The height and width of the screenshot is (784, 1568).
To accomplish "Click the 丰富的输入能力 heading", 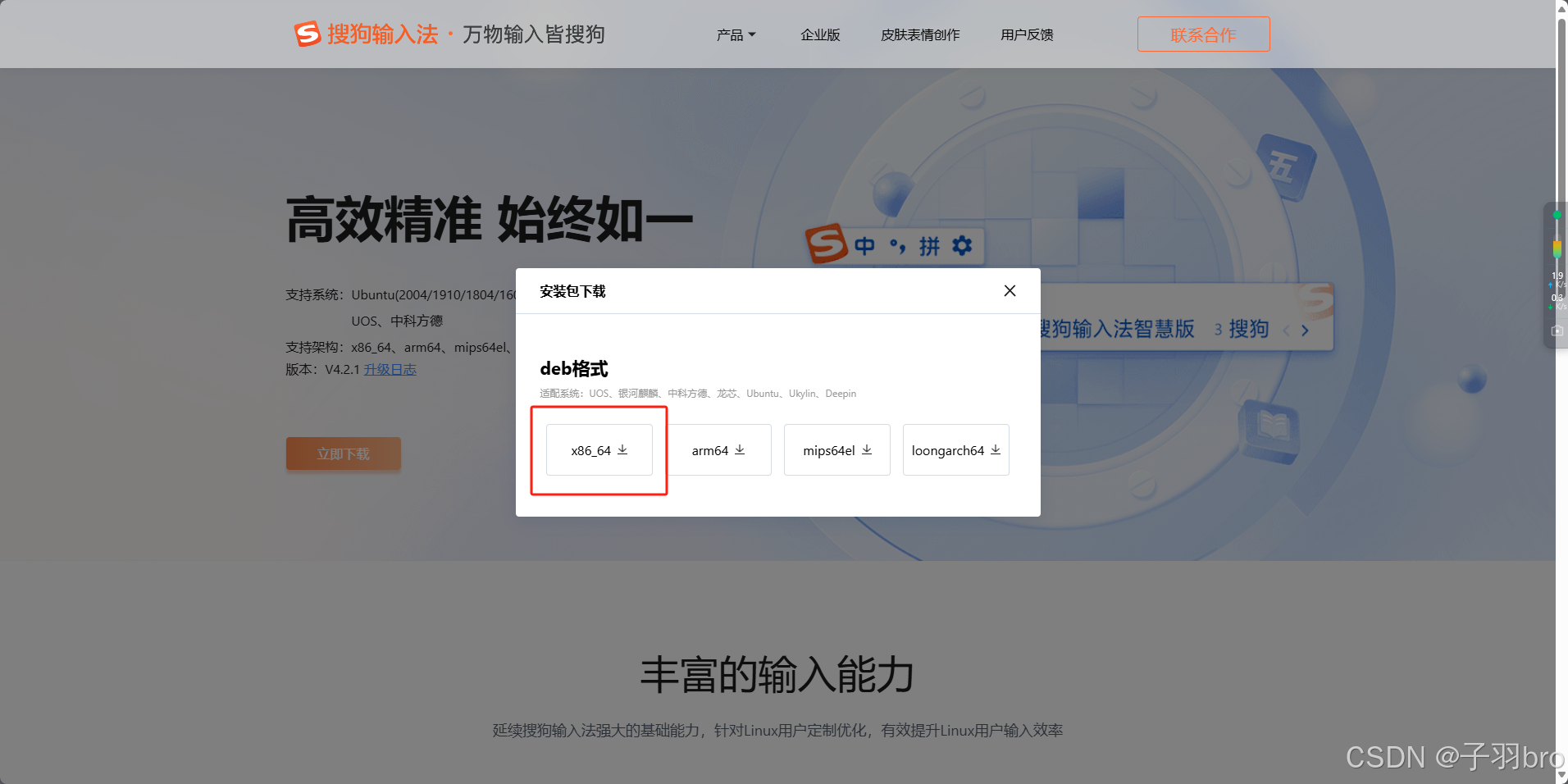I will click(777, 675).
